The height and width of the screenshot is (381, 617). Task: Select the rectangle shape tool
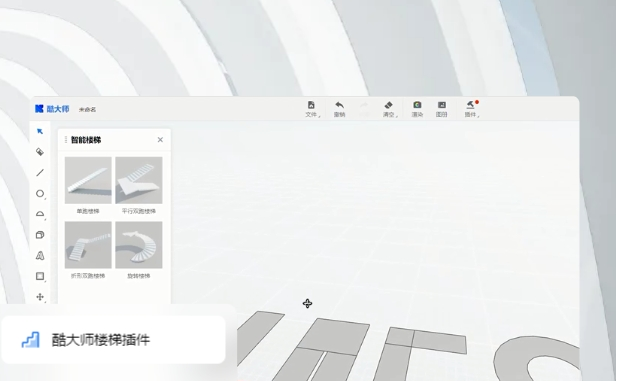(40, 276)
